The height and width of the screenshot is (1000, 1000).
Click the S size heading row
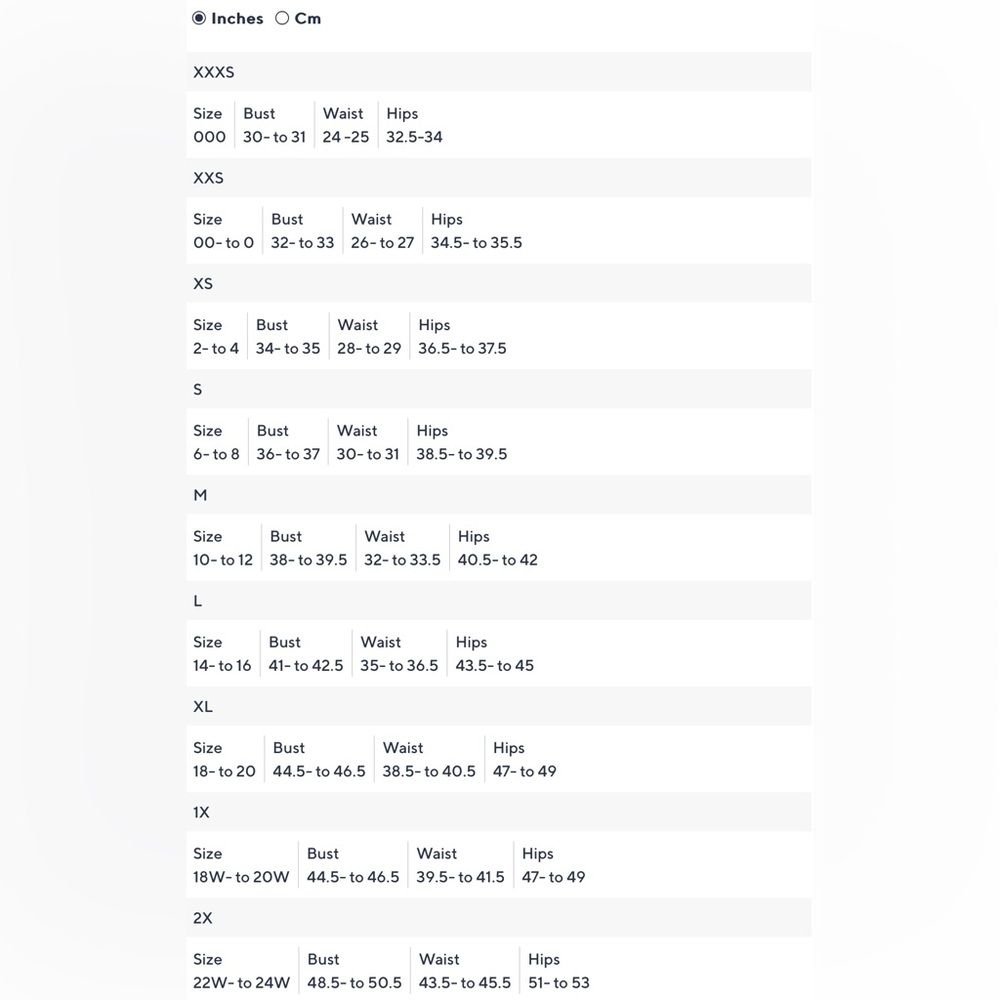coord(499,390)
